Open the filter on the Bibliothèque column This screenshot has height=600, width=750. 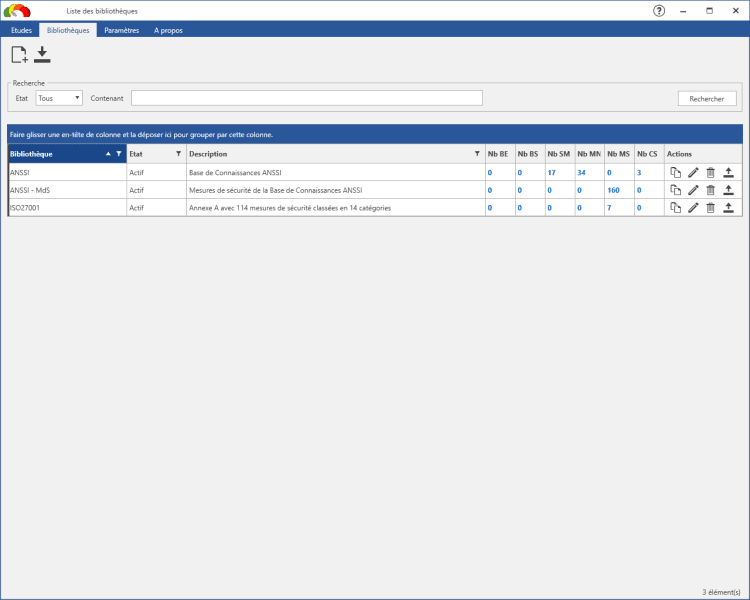click(119, 154)
